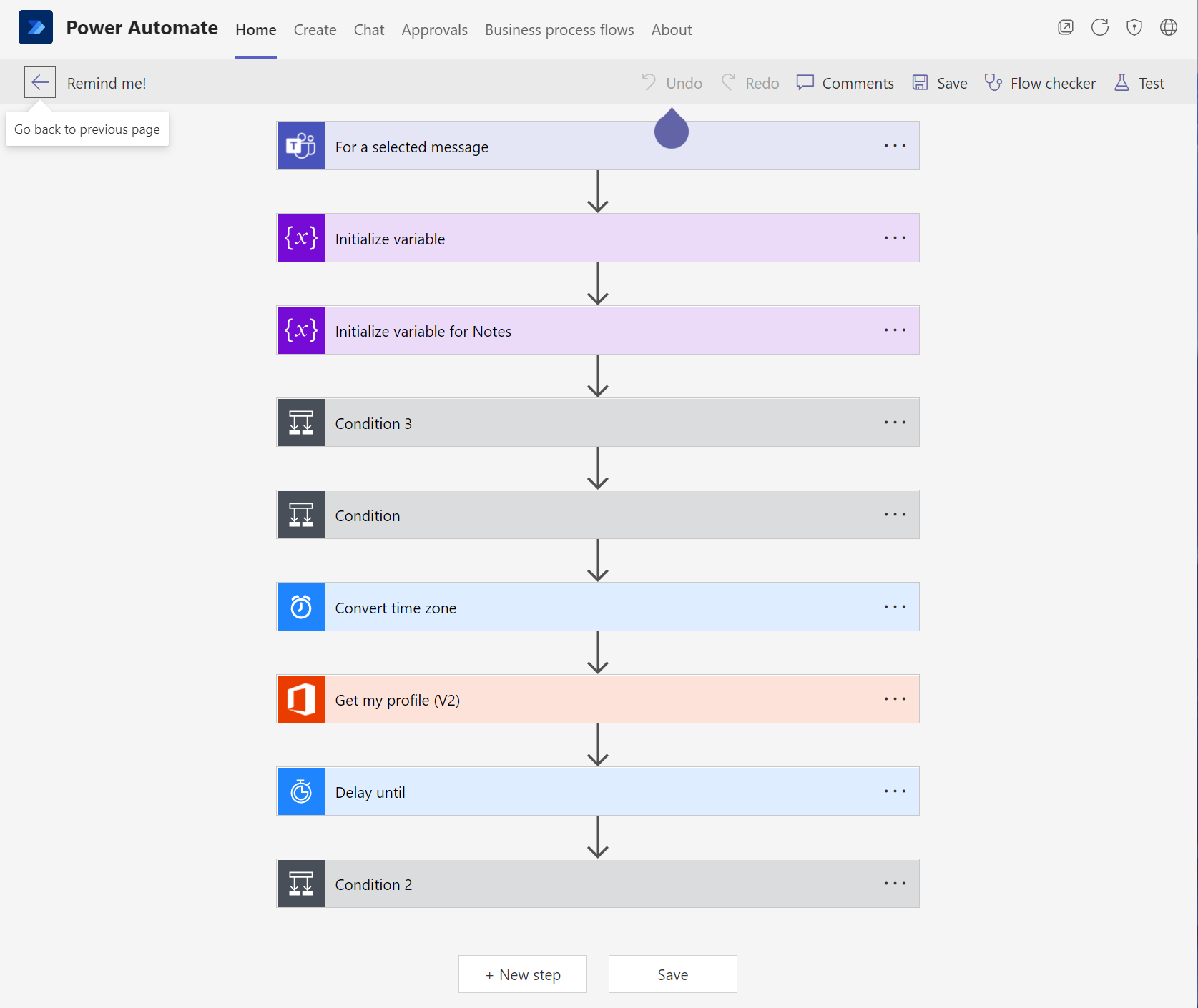Click the refresh icon at top right
The image size is (1198, 1008).
(1099, 27)
